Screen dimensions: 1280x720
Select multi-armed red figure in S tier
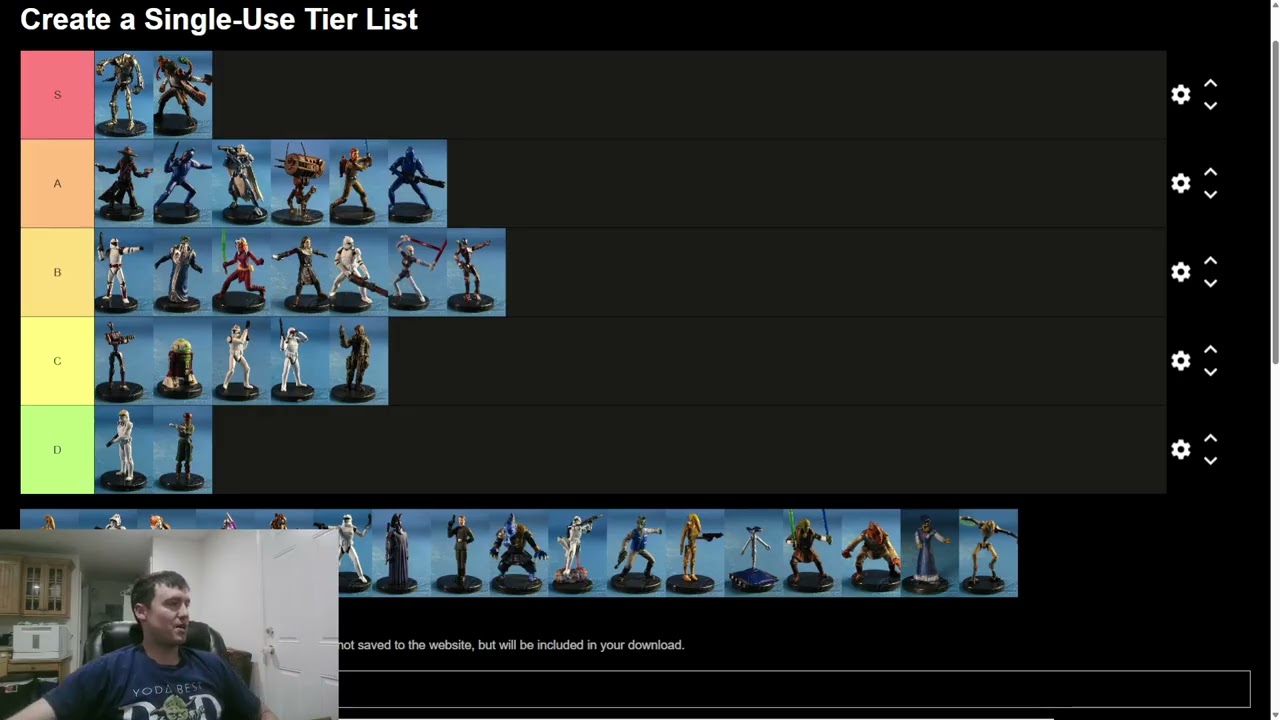tap(183, 94)
